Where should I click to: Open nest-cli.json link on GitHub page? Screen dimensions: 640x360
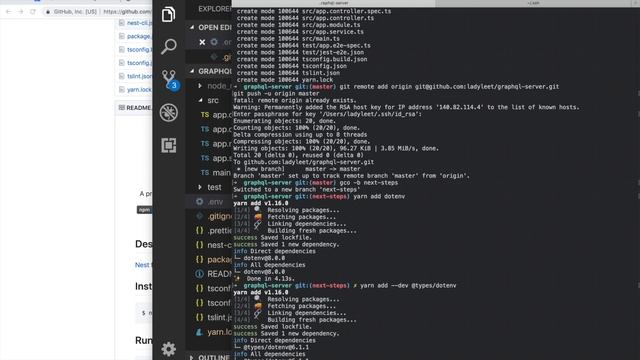pyautogui.click(x=139, y=23)
